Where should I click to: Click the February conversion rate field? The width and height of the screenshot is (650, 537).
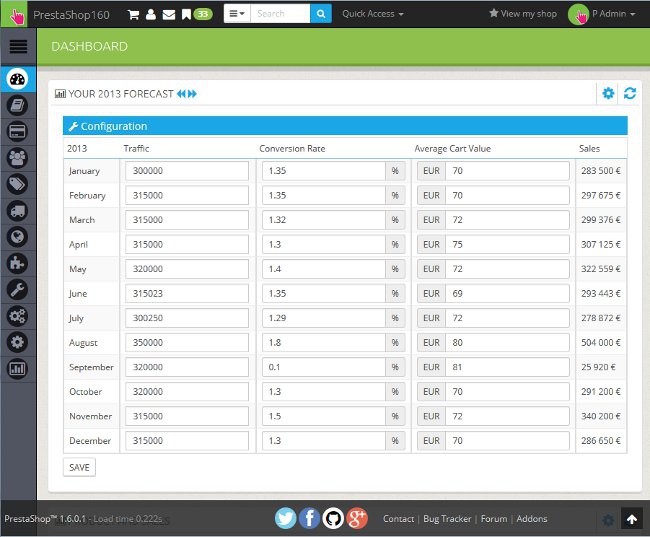(324, 195)
